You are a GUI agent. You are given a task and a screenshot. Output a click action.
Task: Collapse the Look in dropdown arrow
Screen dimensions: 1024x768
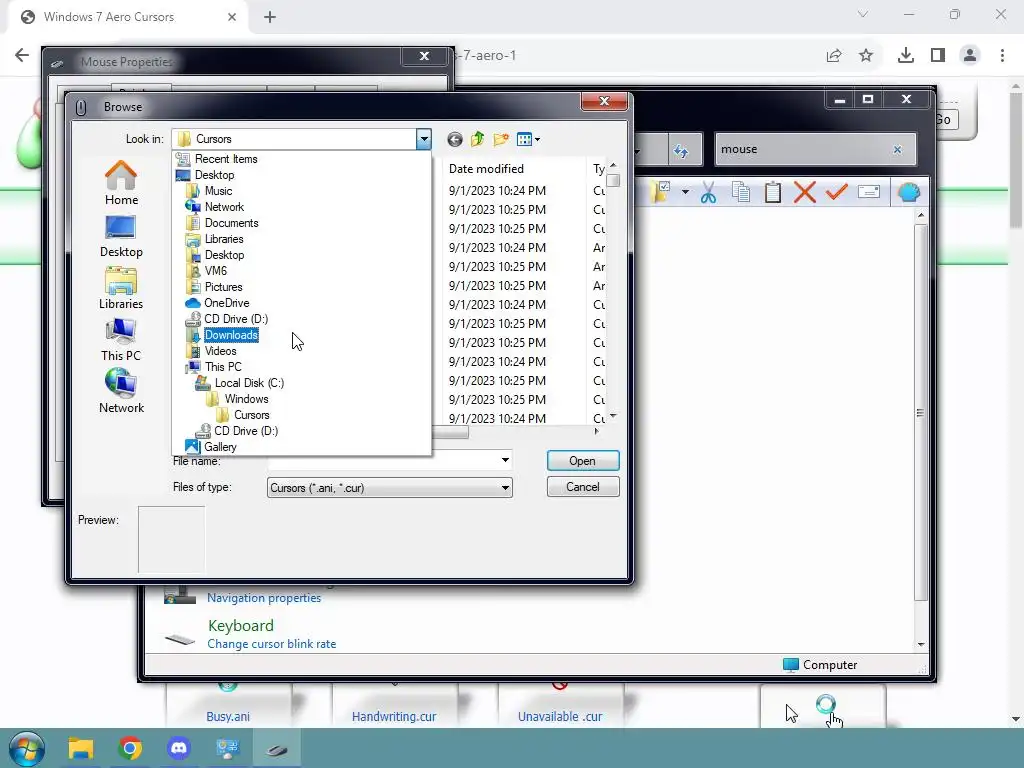tap(424, 139)
